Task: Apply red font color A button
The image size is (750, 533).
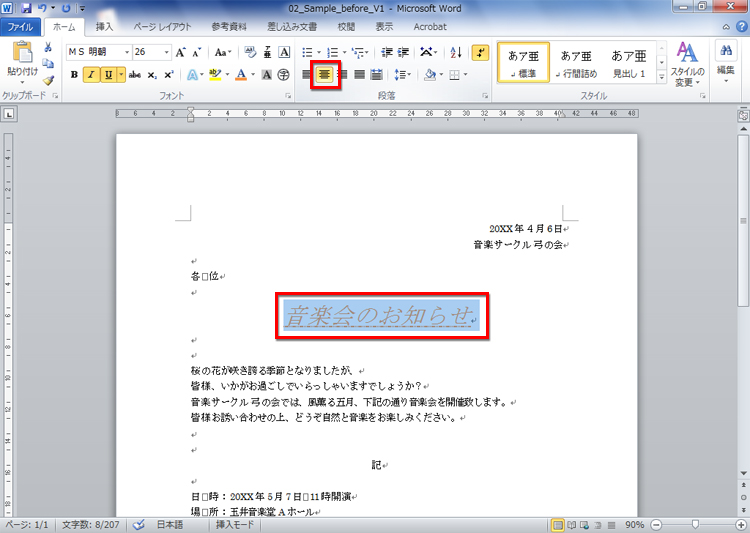Action: point(242,75)
